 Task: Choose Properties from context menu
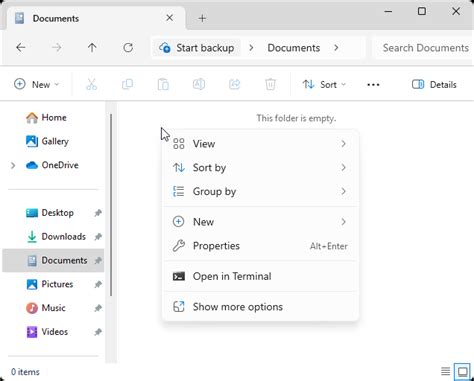point(260,246)
